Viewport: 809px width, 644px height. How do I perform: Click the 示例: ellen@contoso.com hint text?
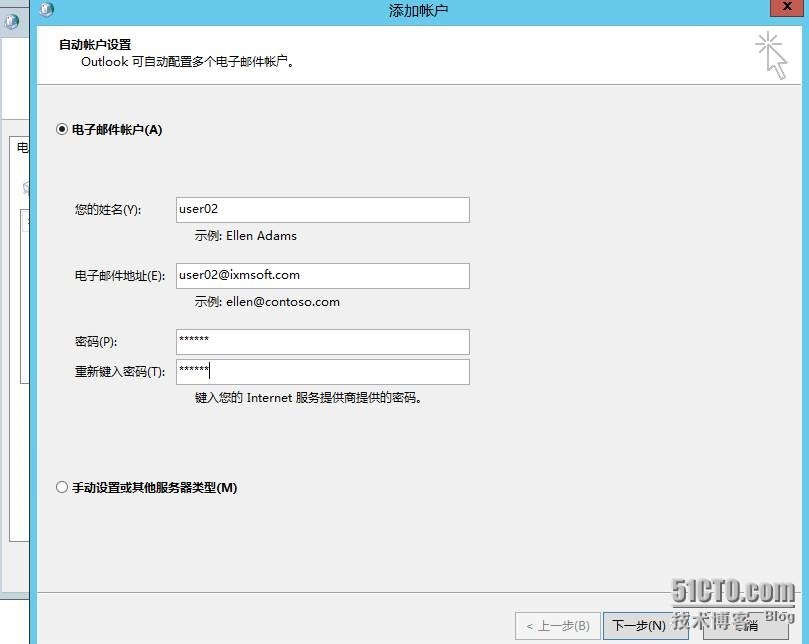[267, 302]
